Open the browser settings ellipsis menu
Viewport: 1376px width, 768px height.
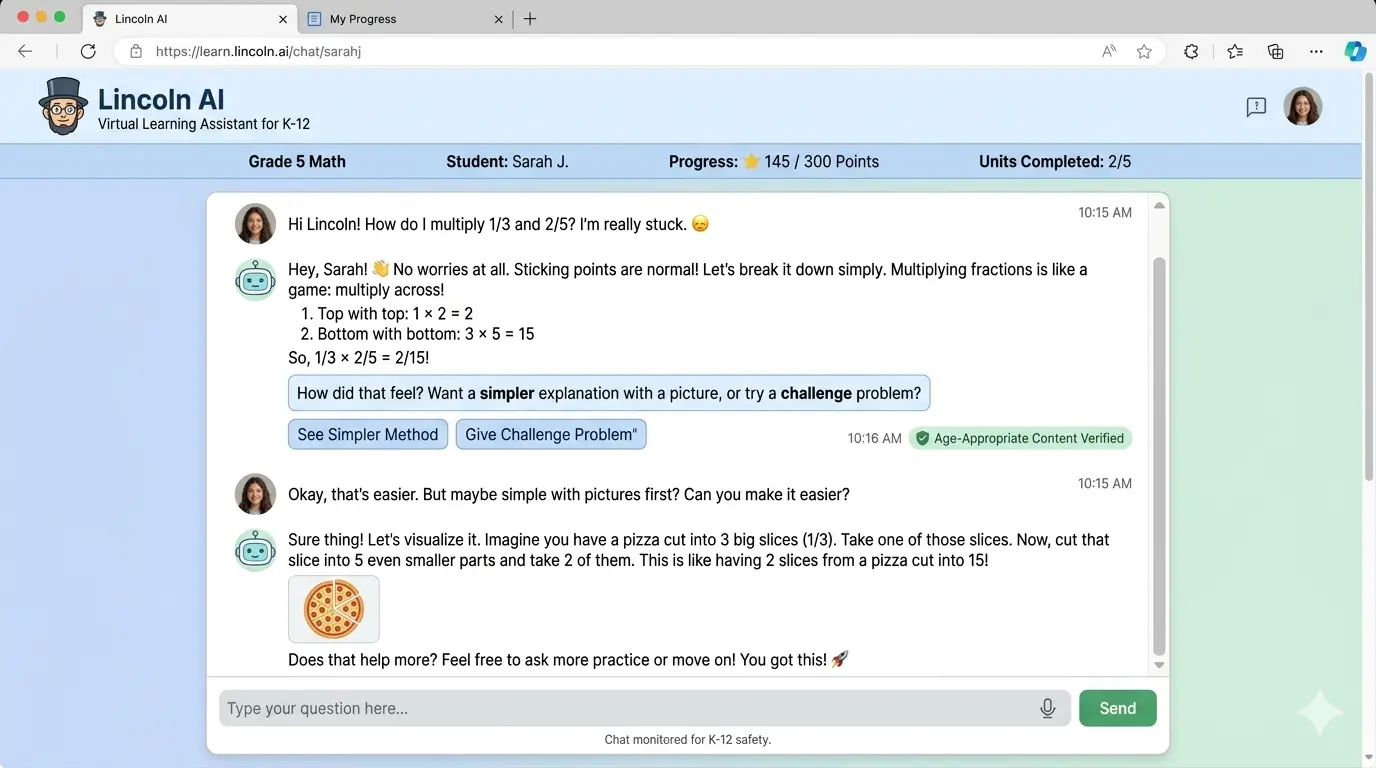[x=1316, y=51]
